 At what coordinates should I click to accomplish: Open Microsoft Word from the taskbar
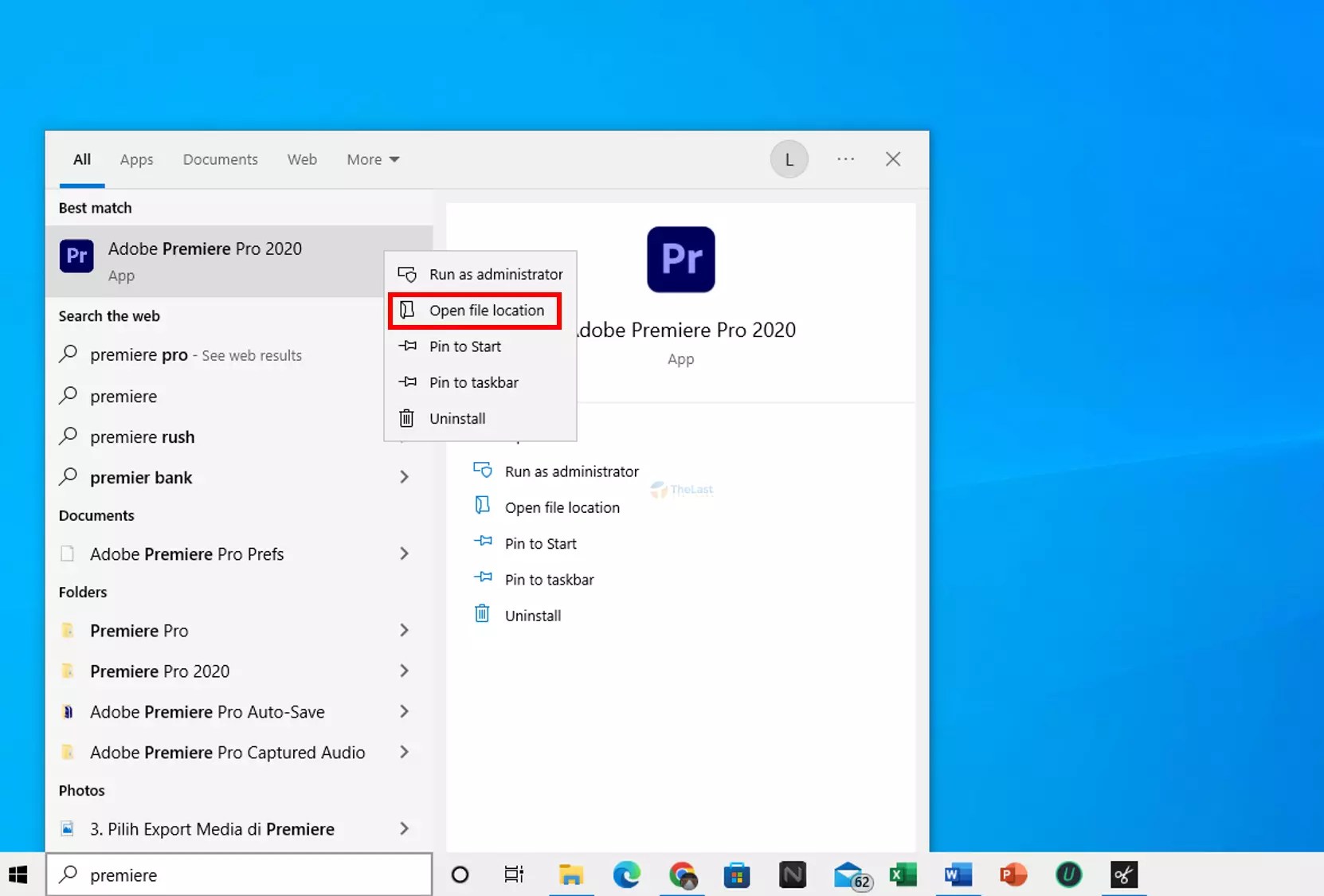coord(958,874)
